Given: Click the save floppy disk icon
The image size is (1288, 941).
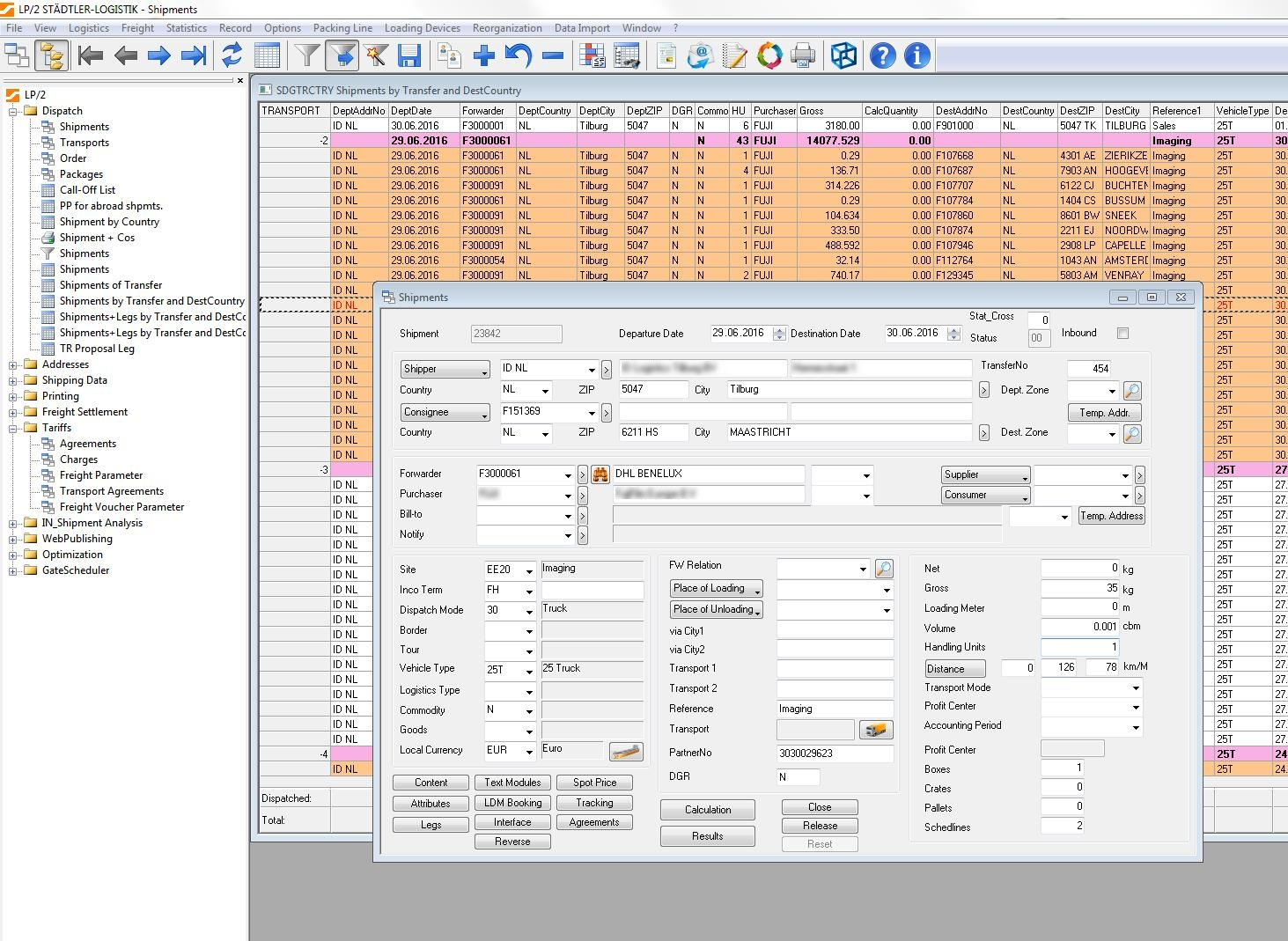Looking at the screenshot, I should [x=409, y=56].
